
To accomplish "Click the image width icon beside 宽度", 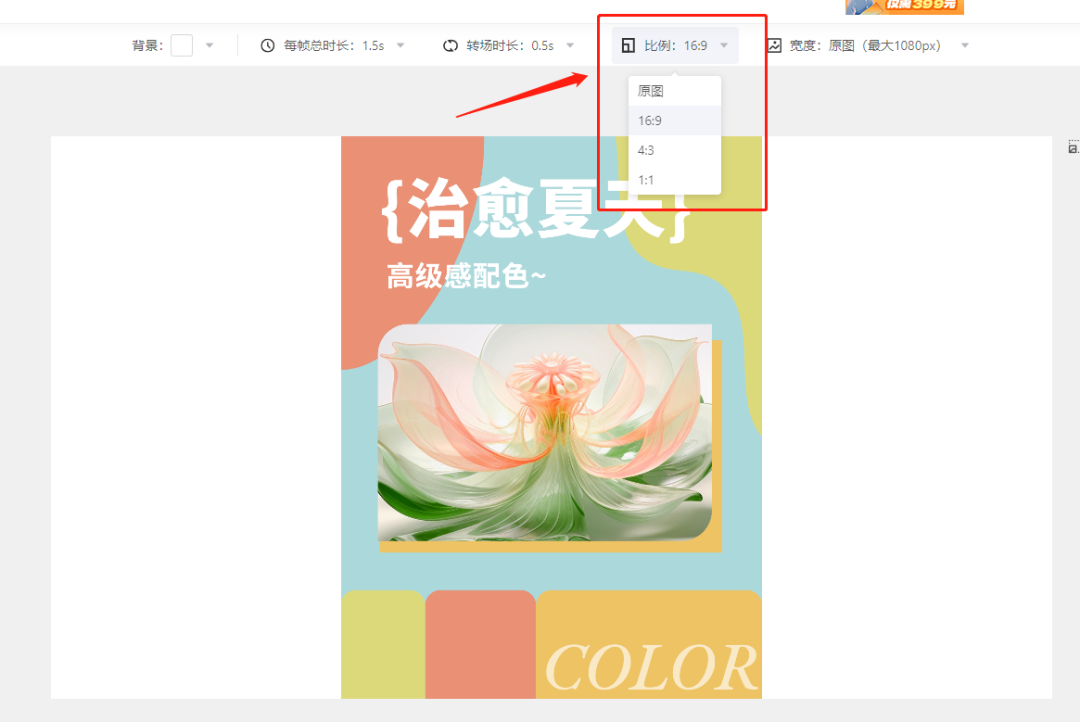I will click(x=774, y=46).
